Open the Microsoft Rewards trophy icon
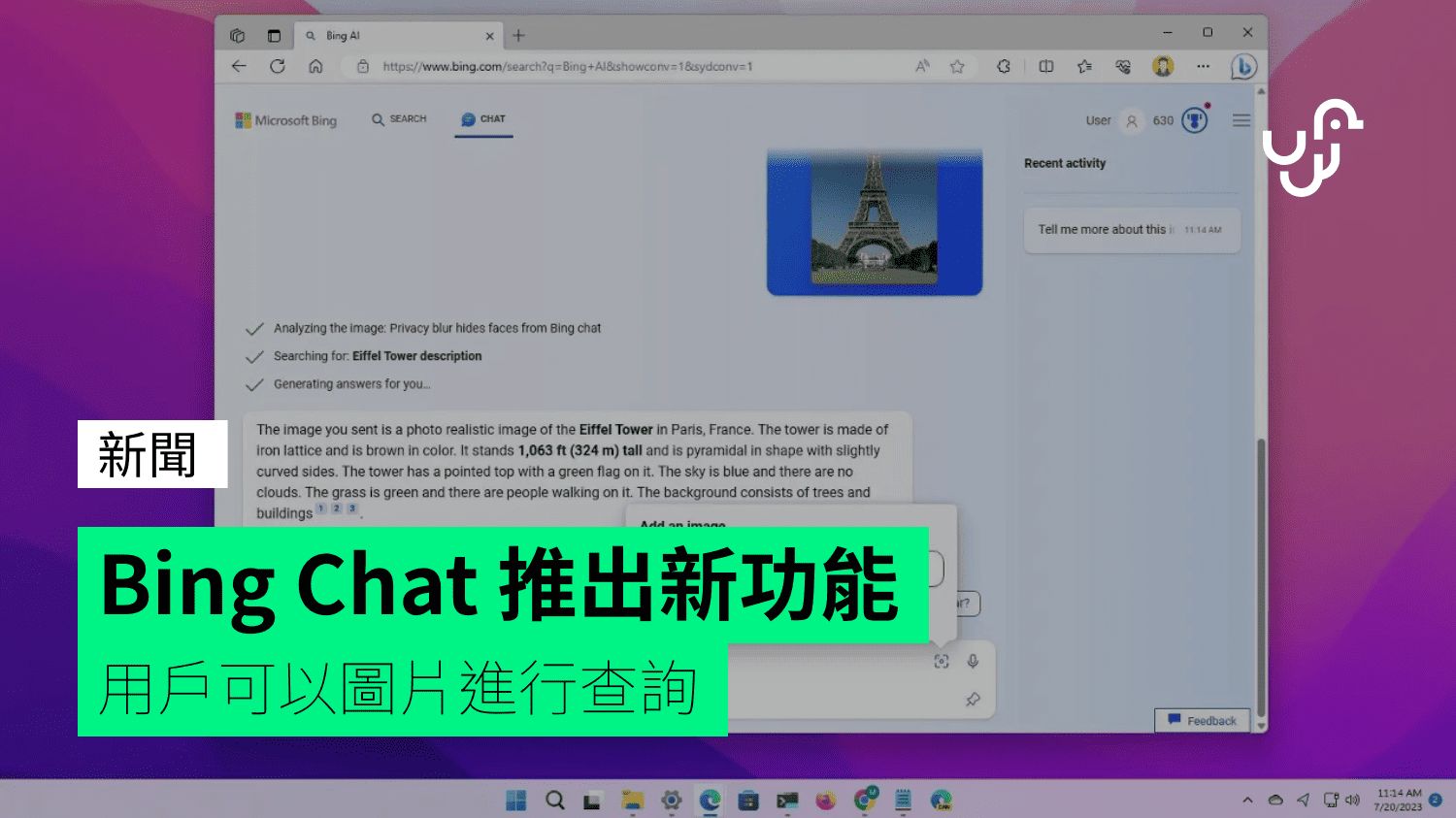 click(1195, 120)
